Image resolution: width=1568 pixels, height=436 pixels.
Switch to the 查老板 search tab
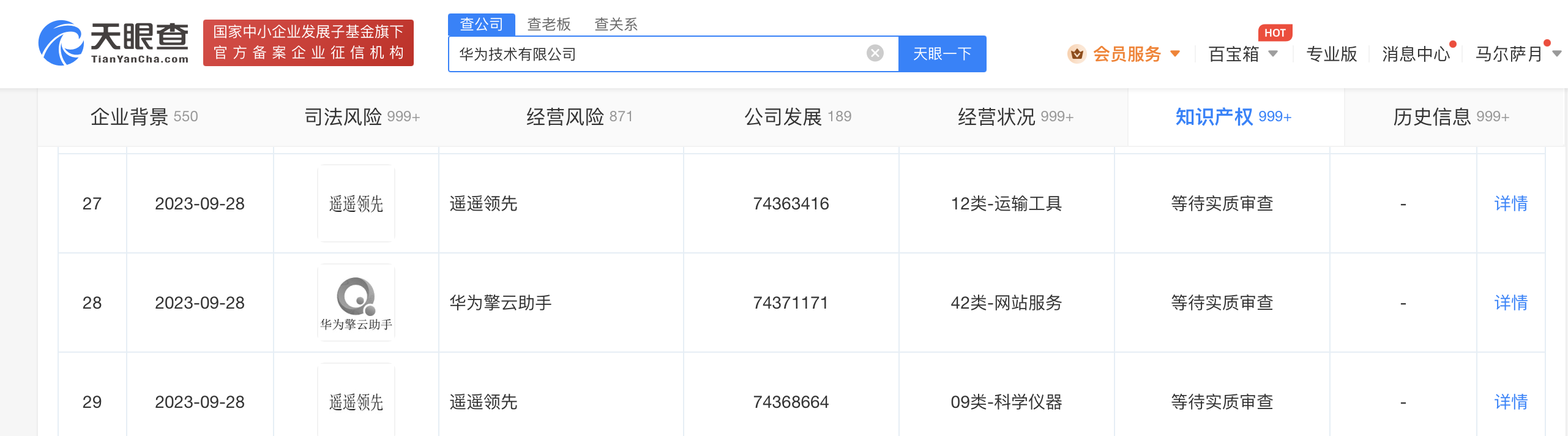point(548,24)
